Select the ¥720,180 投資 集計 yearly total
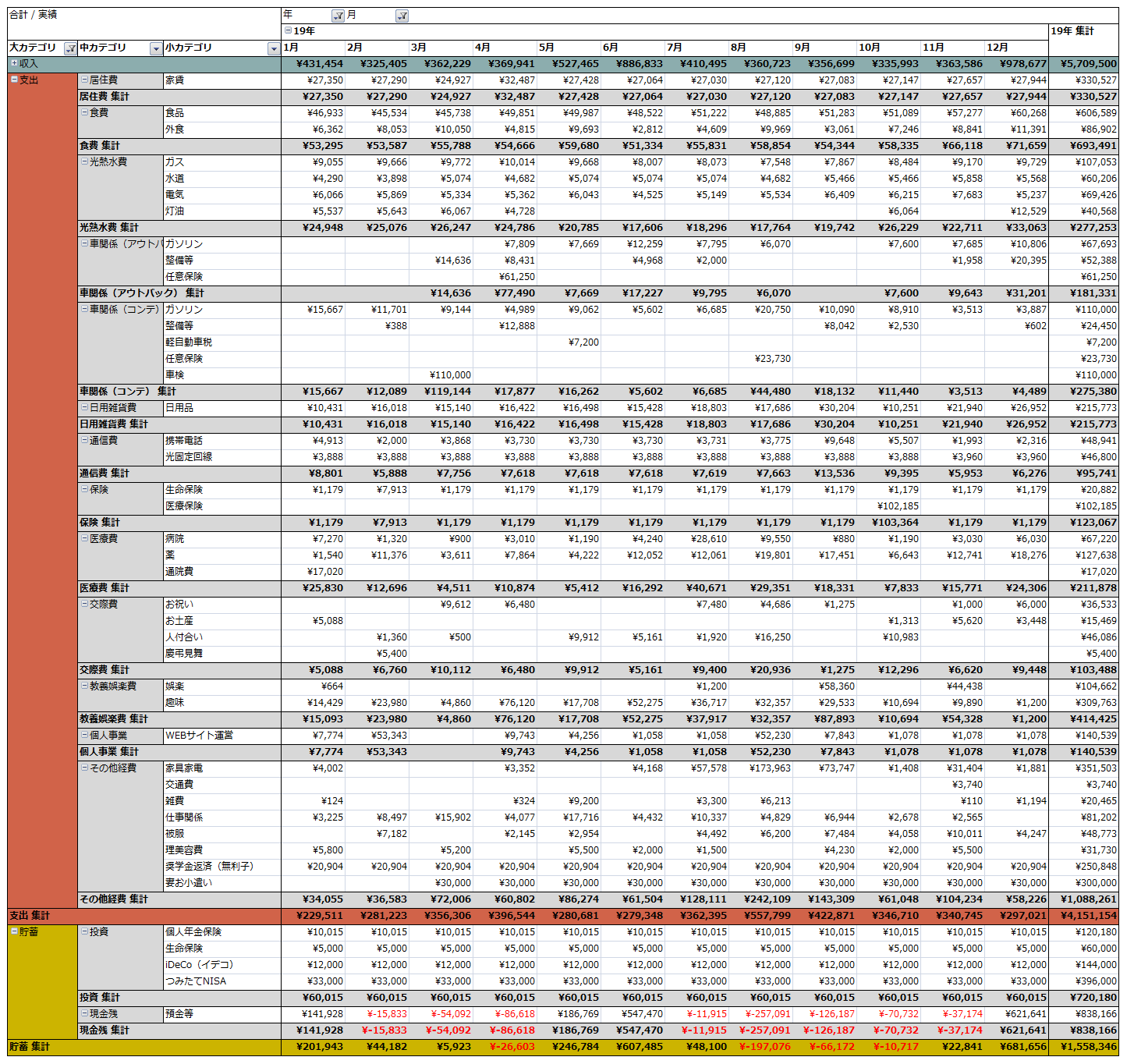1127x1064 pixels. coord(1083,997)
